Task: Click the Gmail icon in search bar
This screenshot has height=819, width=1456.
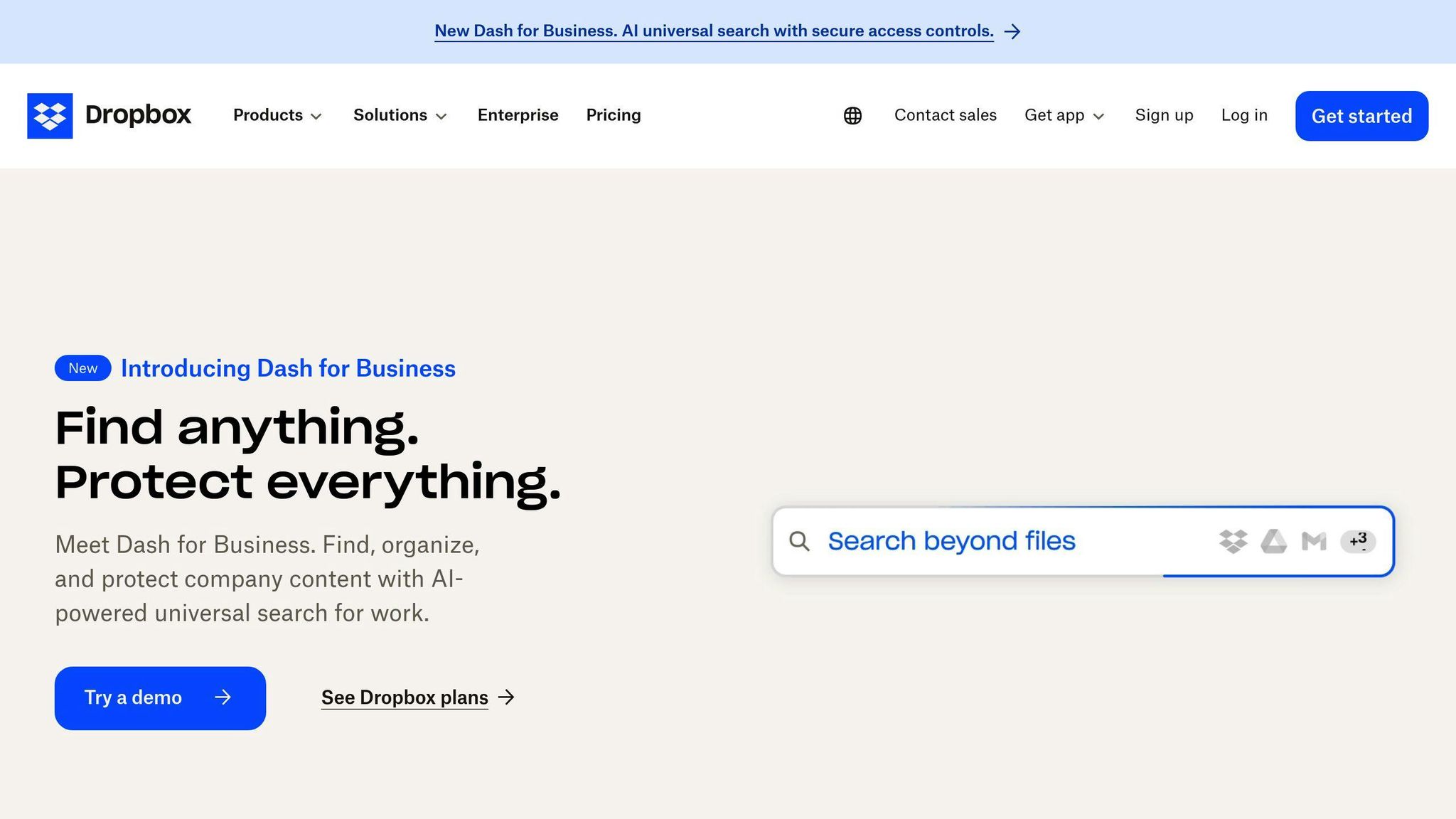Action: 1313,542
